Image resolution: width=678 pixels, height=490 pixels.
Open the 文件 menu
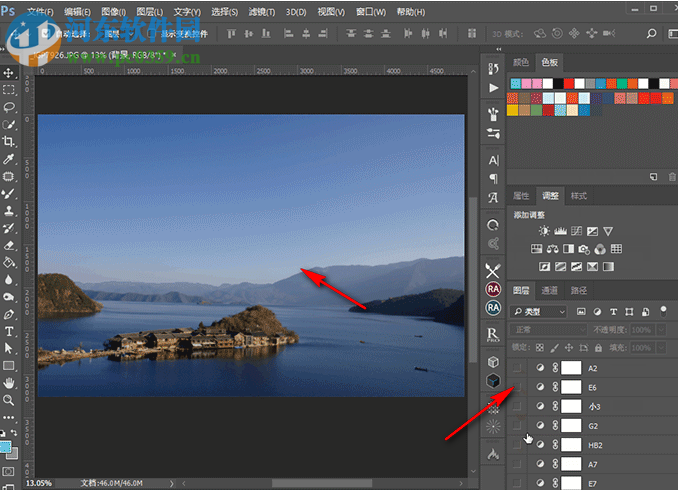point(40,12)
